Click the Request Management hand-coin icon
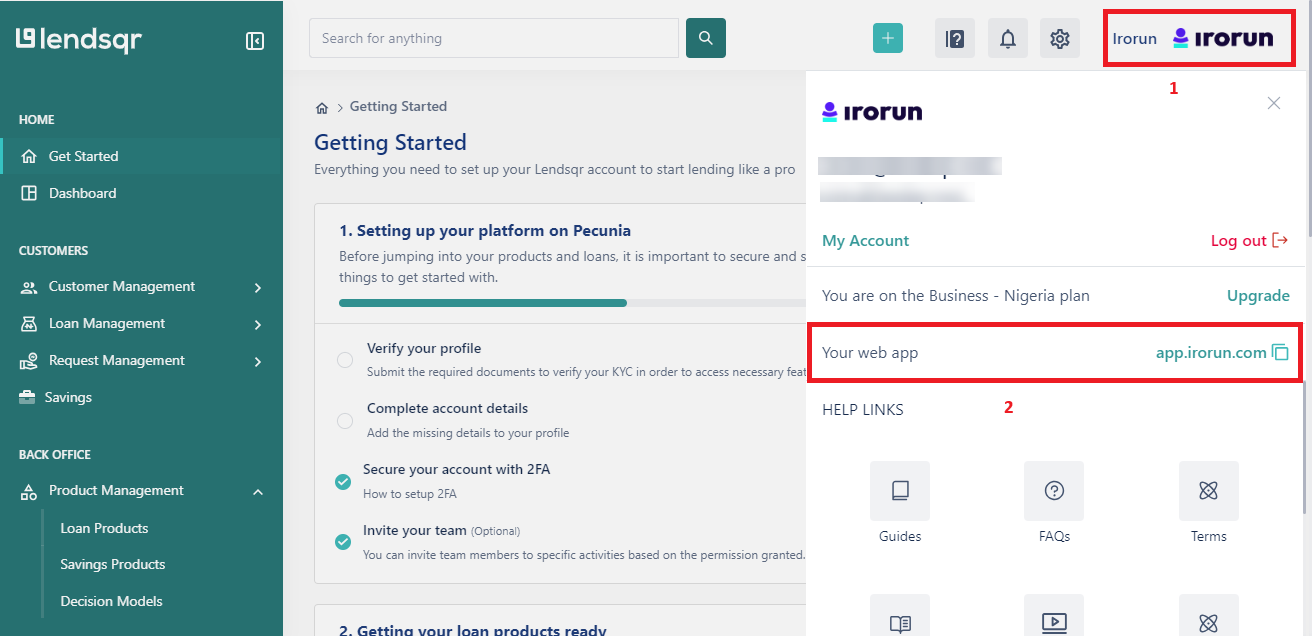 [29, 361]
